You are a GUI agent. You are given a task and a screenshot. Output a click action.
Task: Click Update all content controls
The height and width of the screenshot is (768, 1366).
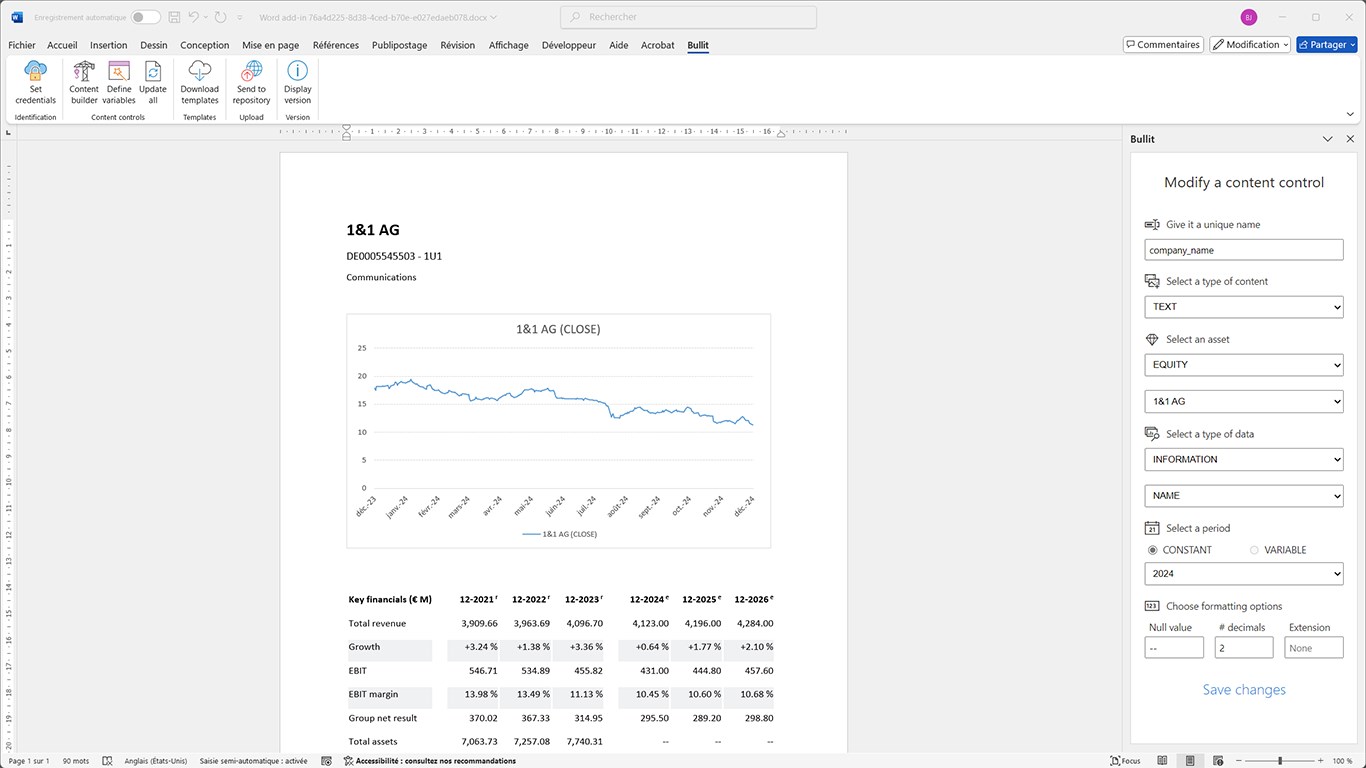pos(153,82)
